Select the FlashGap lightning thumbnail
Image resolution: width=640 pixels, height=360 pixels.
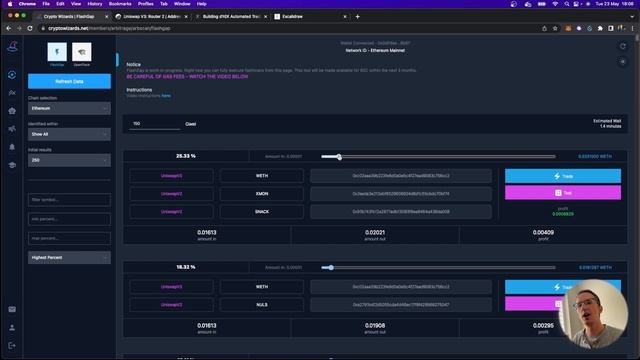coord(57,52)
